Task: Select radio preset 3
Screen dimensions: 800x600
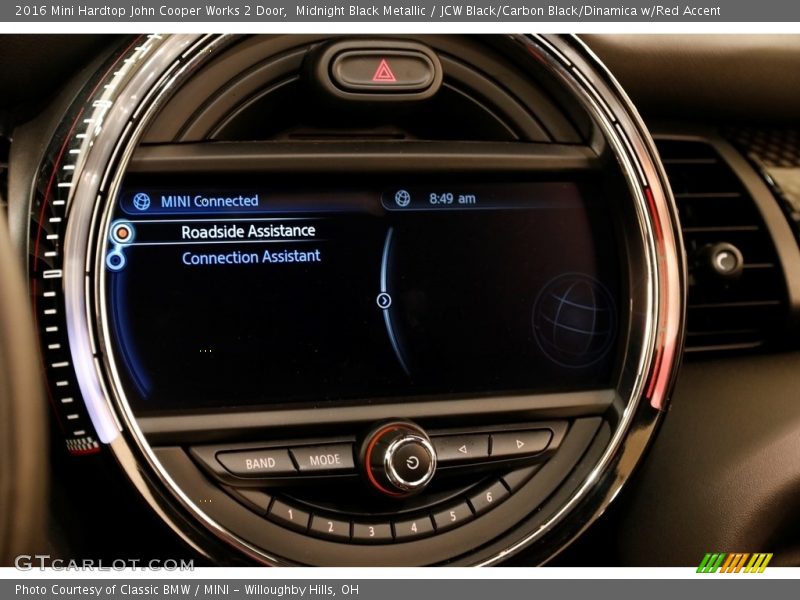Action: pyautogui.click(x=371, y=531)
